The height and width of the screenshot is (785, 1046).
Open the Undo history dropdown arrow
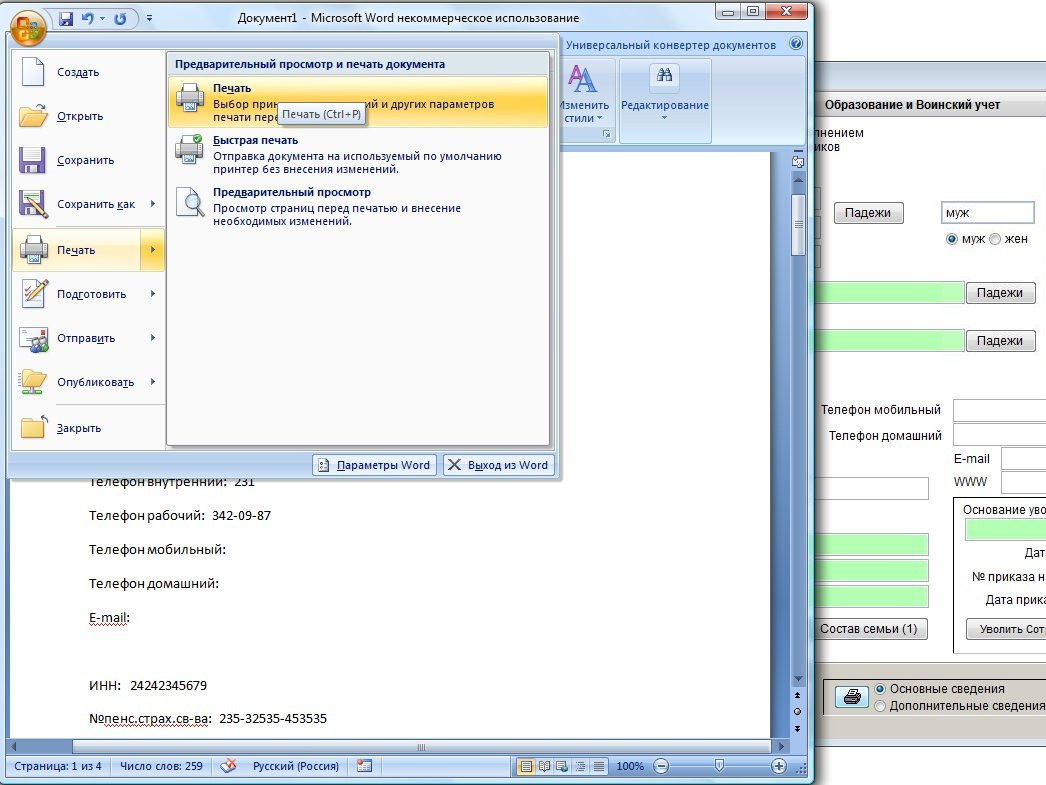pos(102,19)
